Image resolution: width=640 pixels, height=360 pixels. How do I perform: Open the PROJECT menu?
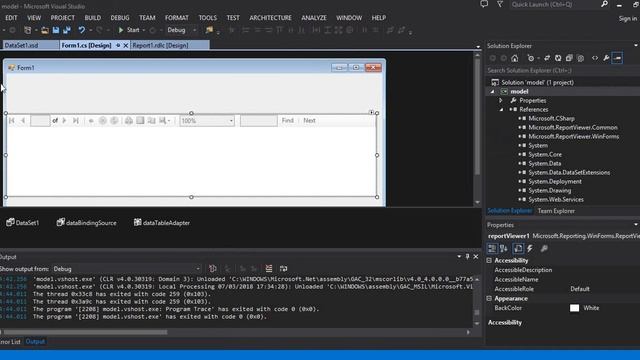pos(62,18)
